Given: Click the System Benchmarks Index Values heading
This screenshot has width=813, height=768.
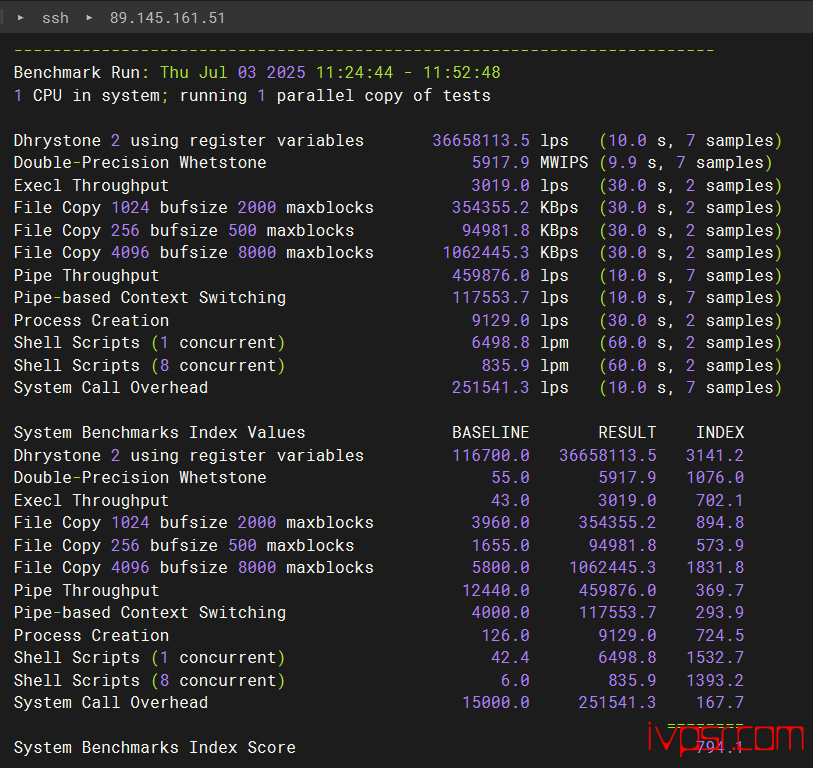Looking at the screenshot, I should [159, 433].
